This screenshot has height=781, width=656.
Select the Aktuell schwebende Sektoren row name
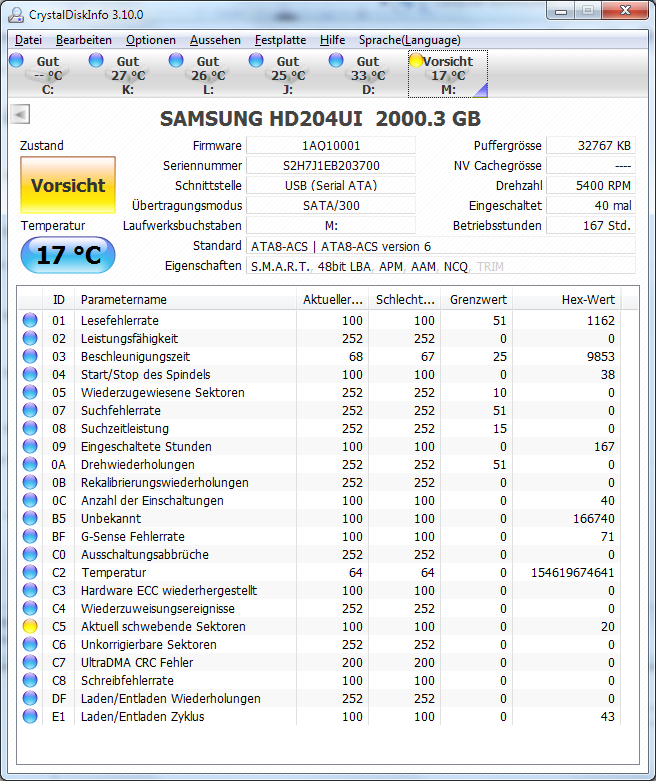[163, 626]
